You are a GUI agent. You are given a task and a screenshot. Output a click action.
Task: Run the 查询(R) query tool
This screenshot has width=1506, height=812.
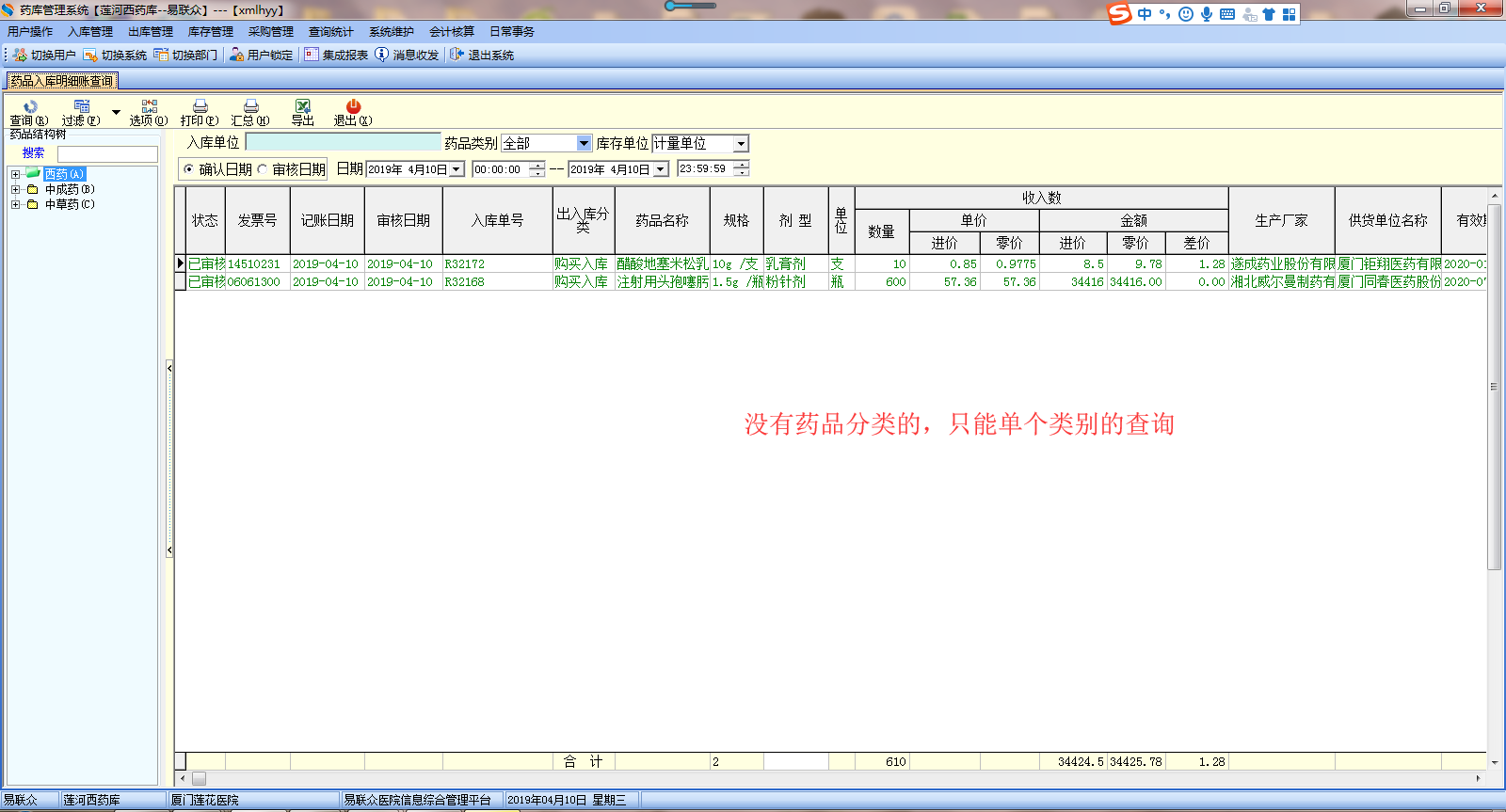coord(29,113)
